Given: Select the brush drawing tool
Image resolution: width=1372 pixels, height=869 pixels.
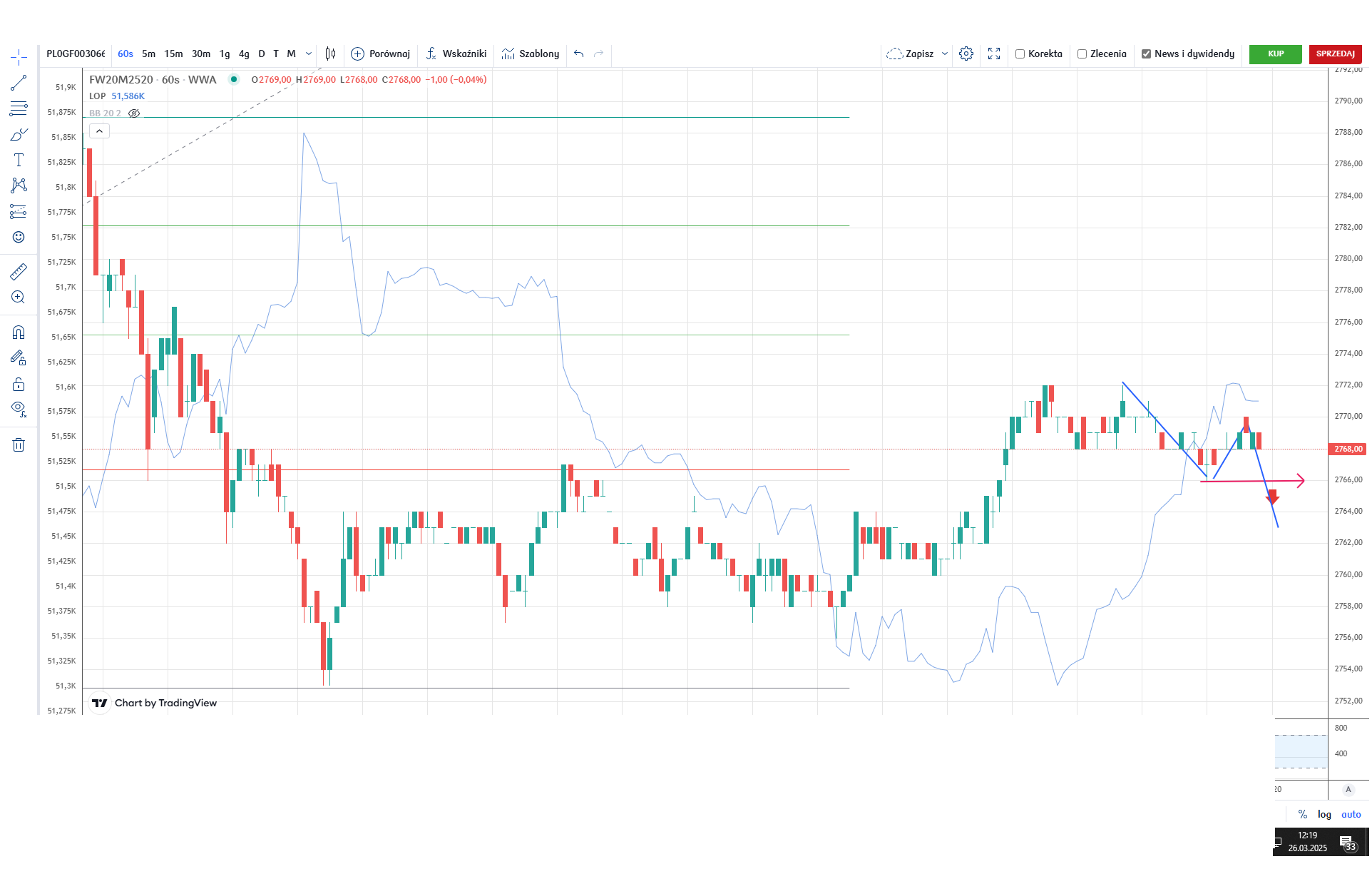Looking at the screenshot, I should (19, 134).
